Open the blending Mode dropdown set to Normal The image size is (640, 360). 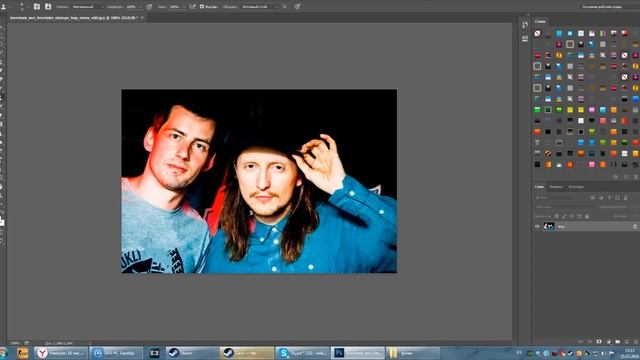pos(87,7)
